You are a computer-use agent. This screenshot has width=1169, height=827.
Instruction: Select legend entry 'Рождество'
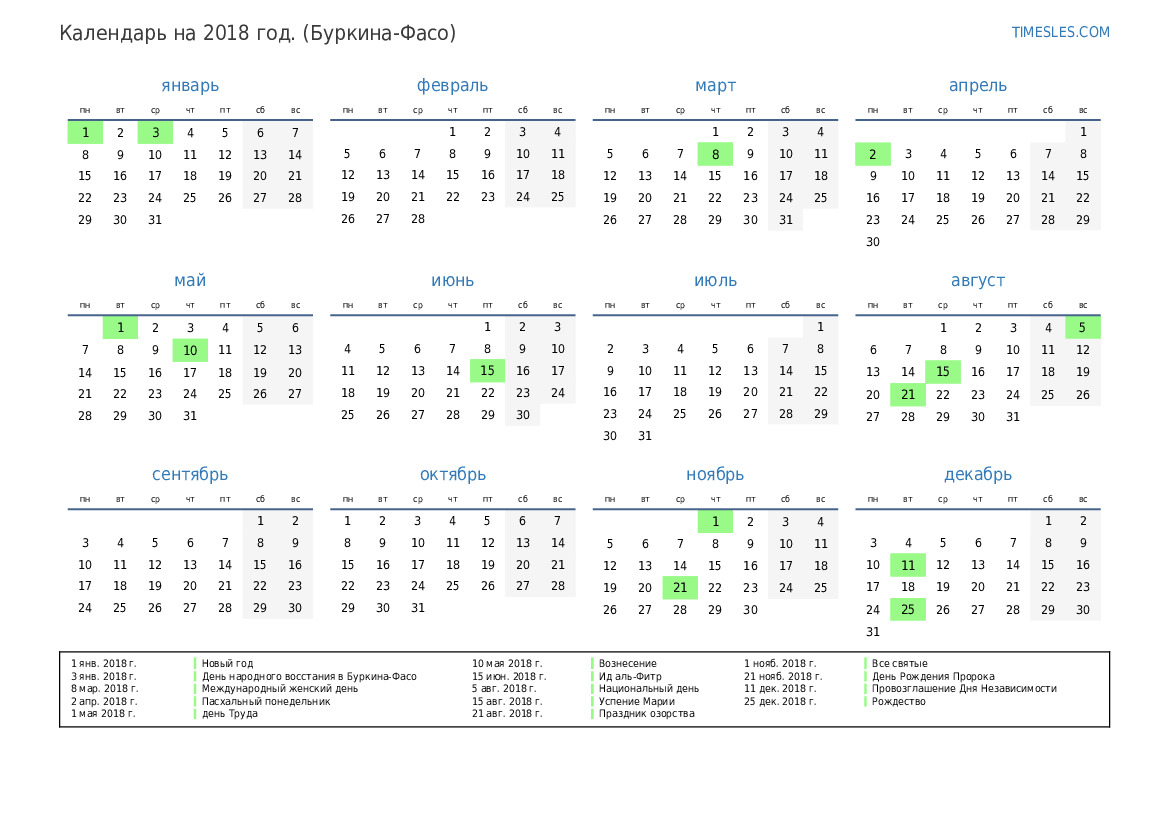[x=898, y=701]
